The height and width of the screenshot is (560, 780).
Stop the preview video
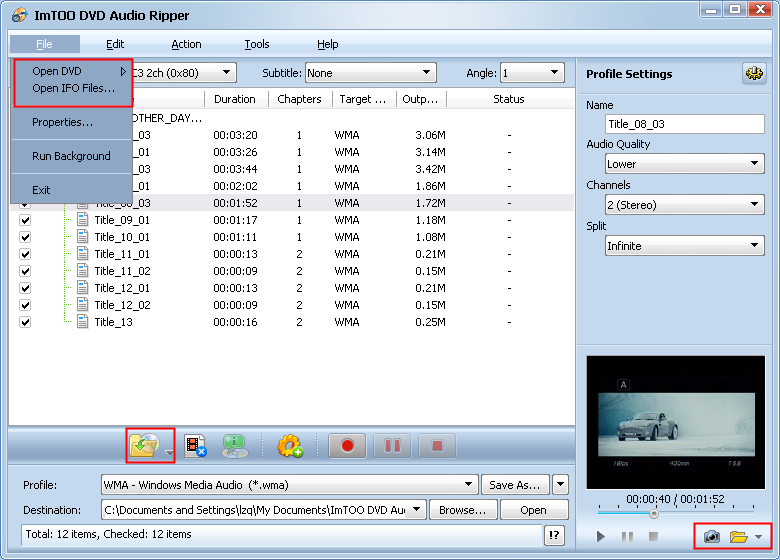click(654, 536)
